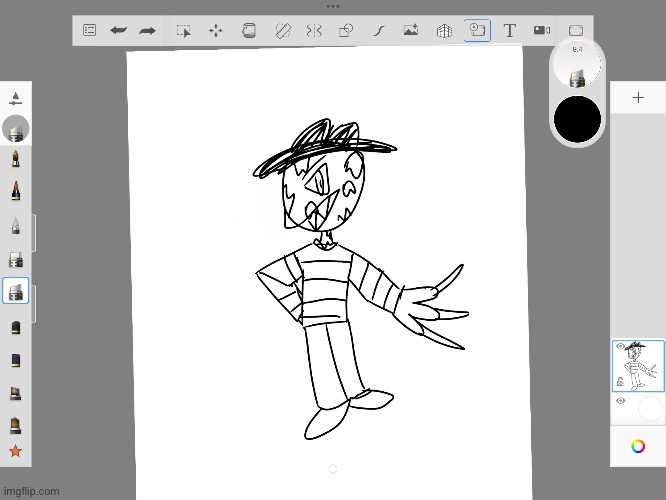Click the round current brush preview
The width and height of the screenshot is (666, 500).
point(16,128)
